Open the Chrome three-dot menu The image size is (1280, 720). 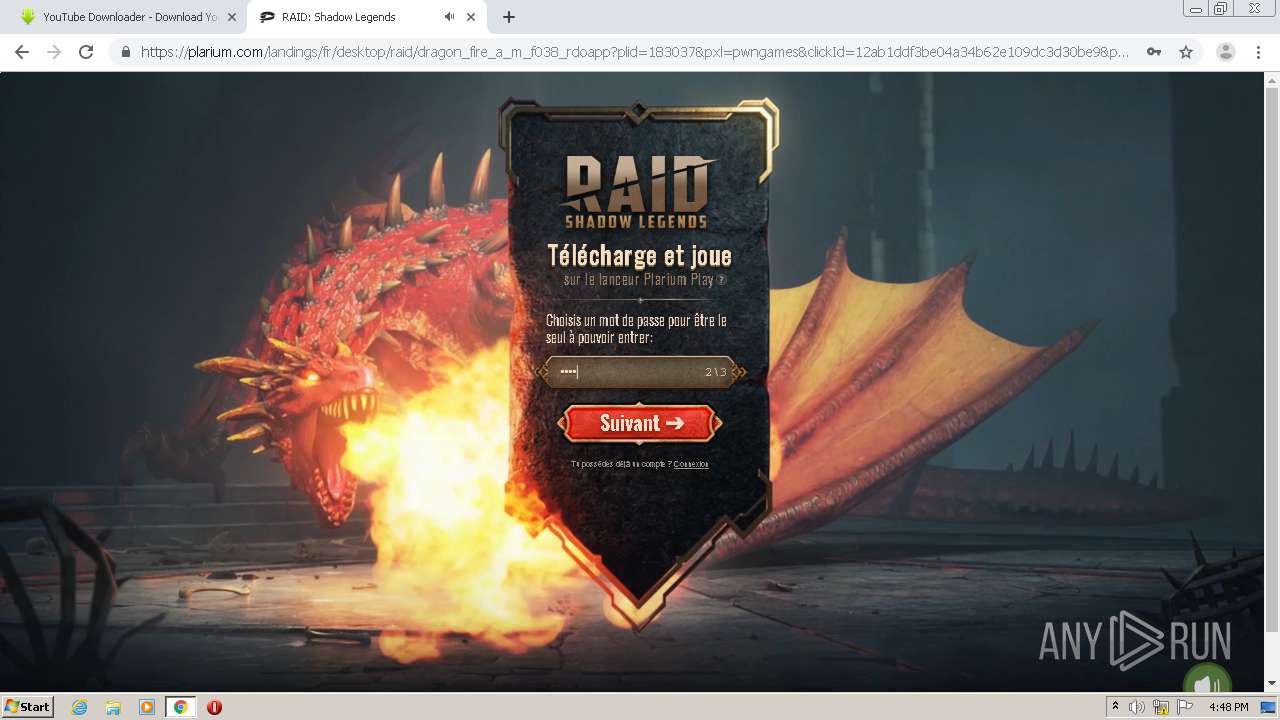click(x=1258, y=52)
